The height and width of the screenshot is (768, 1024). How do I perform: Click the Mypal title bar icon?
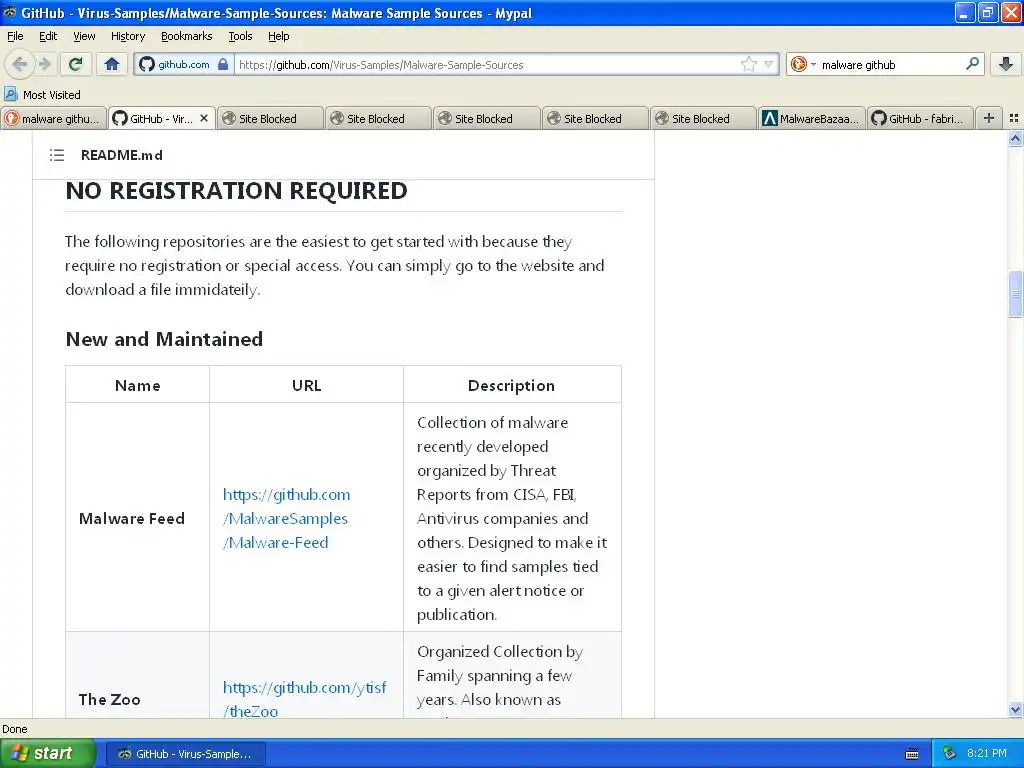tap(10, 12)
